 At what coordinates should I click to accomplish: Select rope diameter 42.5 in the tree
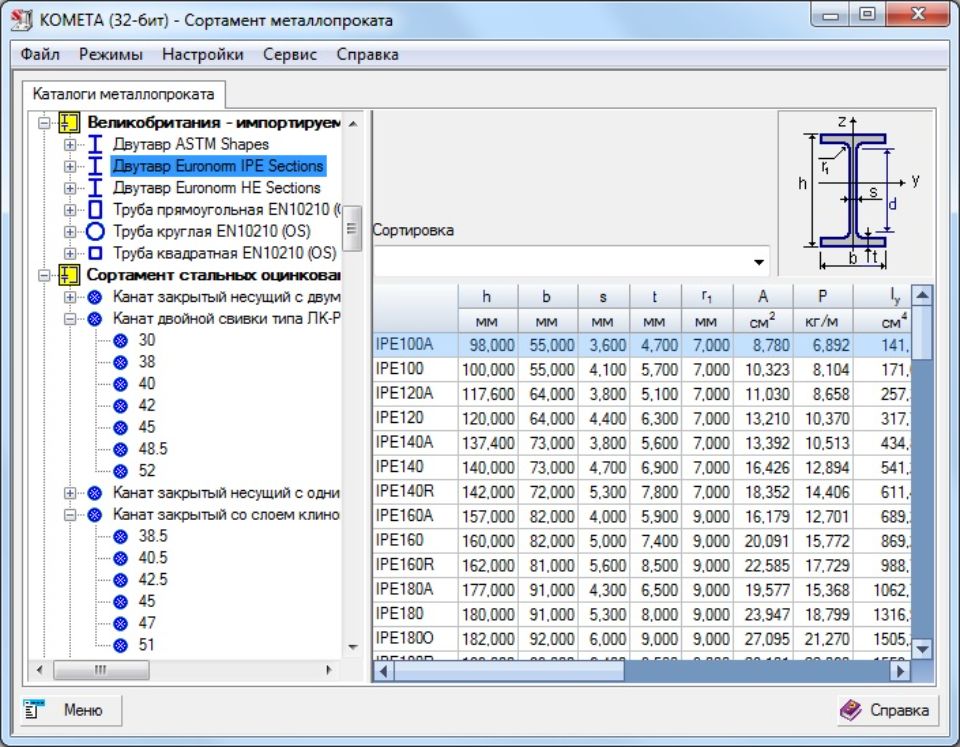point(153,580)
